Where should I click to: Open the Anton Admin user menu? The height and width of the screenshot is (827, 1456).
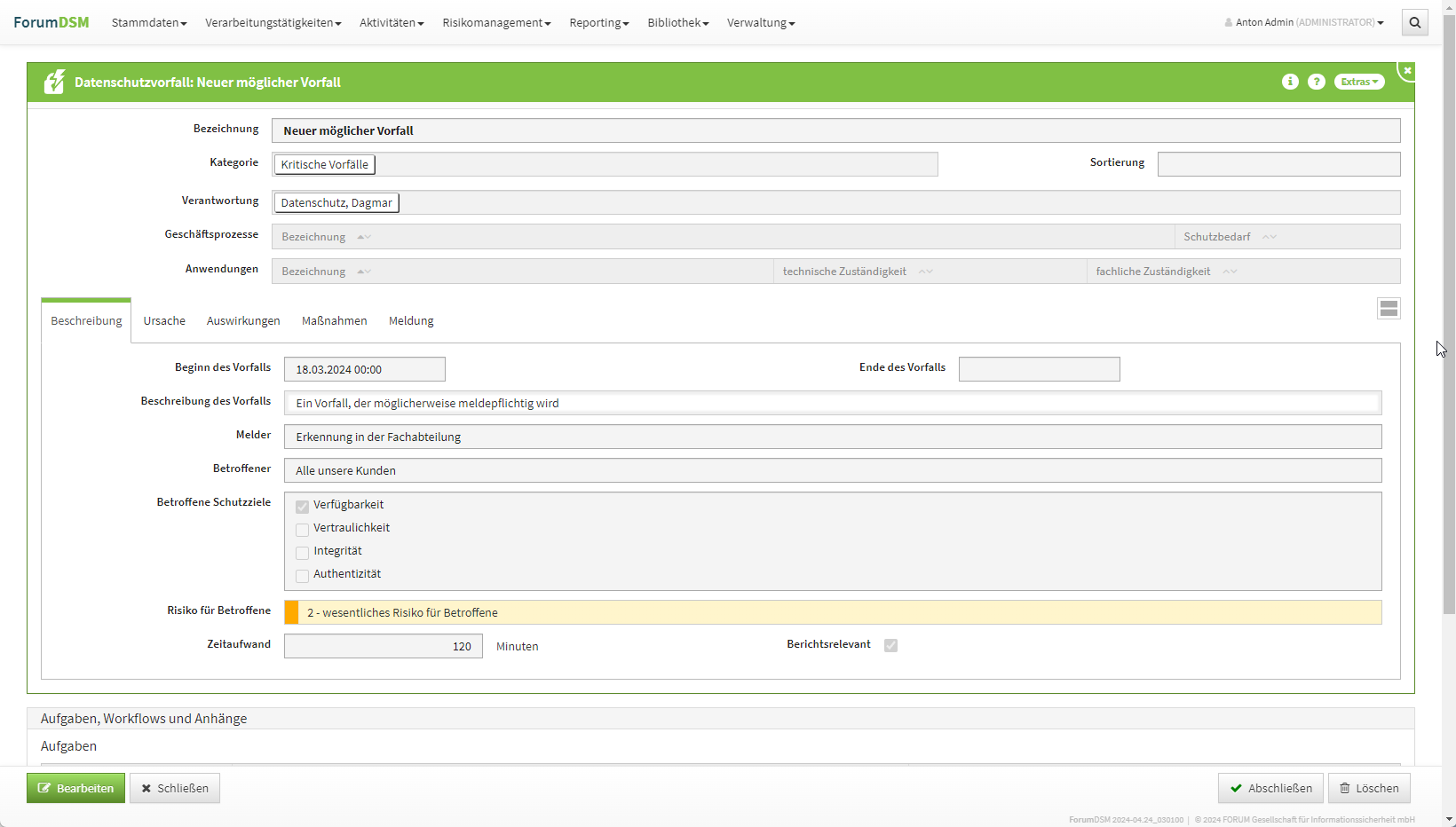tap(1304, 23)
